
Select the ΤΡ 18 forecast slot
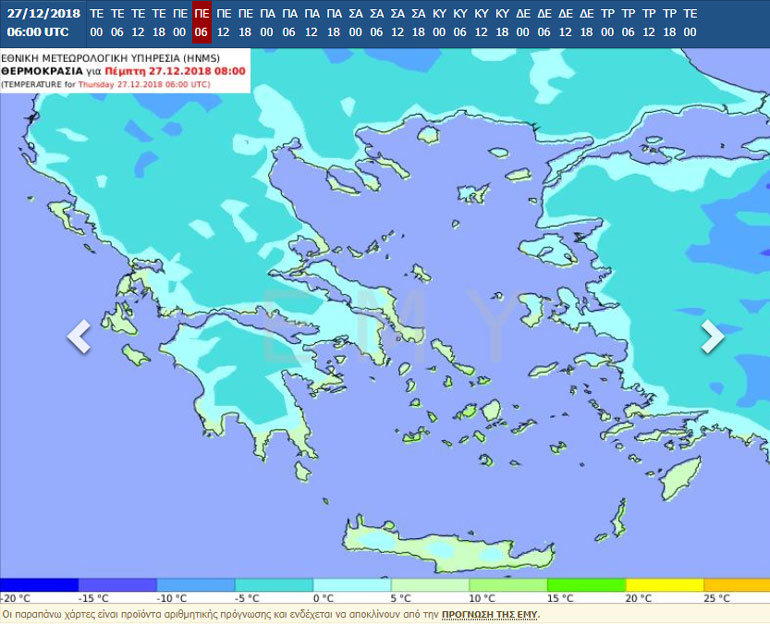669,23
